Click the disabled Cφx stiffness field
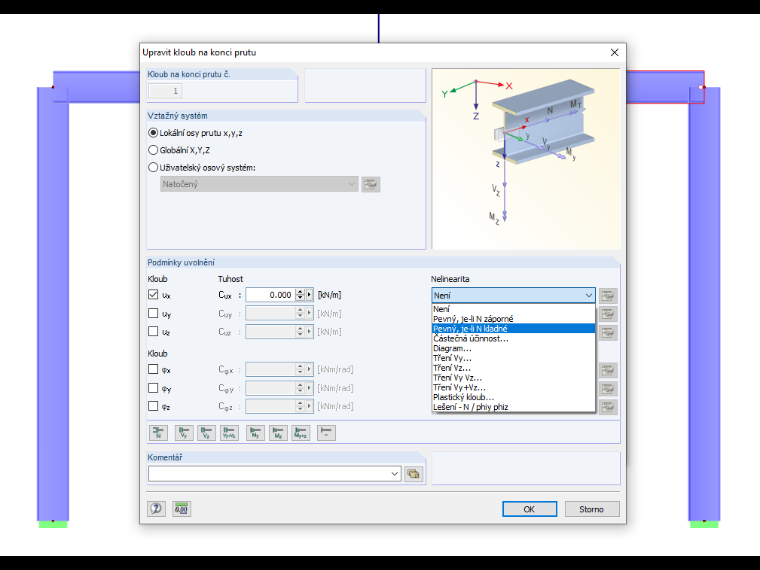760x570 pixels. [x=270, y=369]
